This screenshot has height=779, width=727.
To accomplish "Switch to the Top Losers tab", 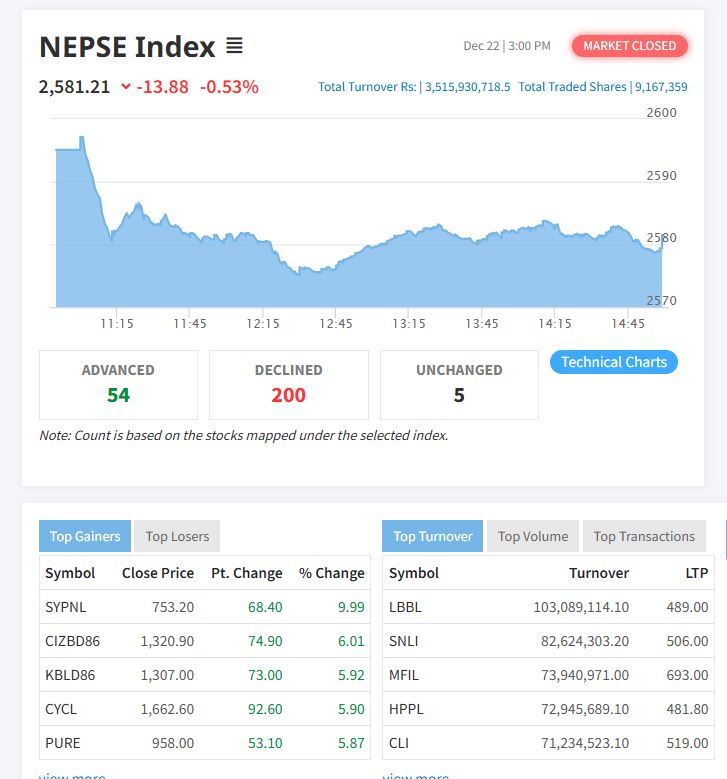I will click(177, 536).
